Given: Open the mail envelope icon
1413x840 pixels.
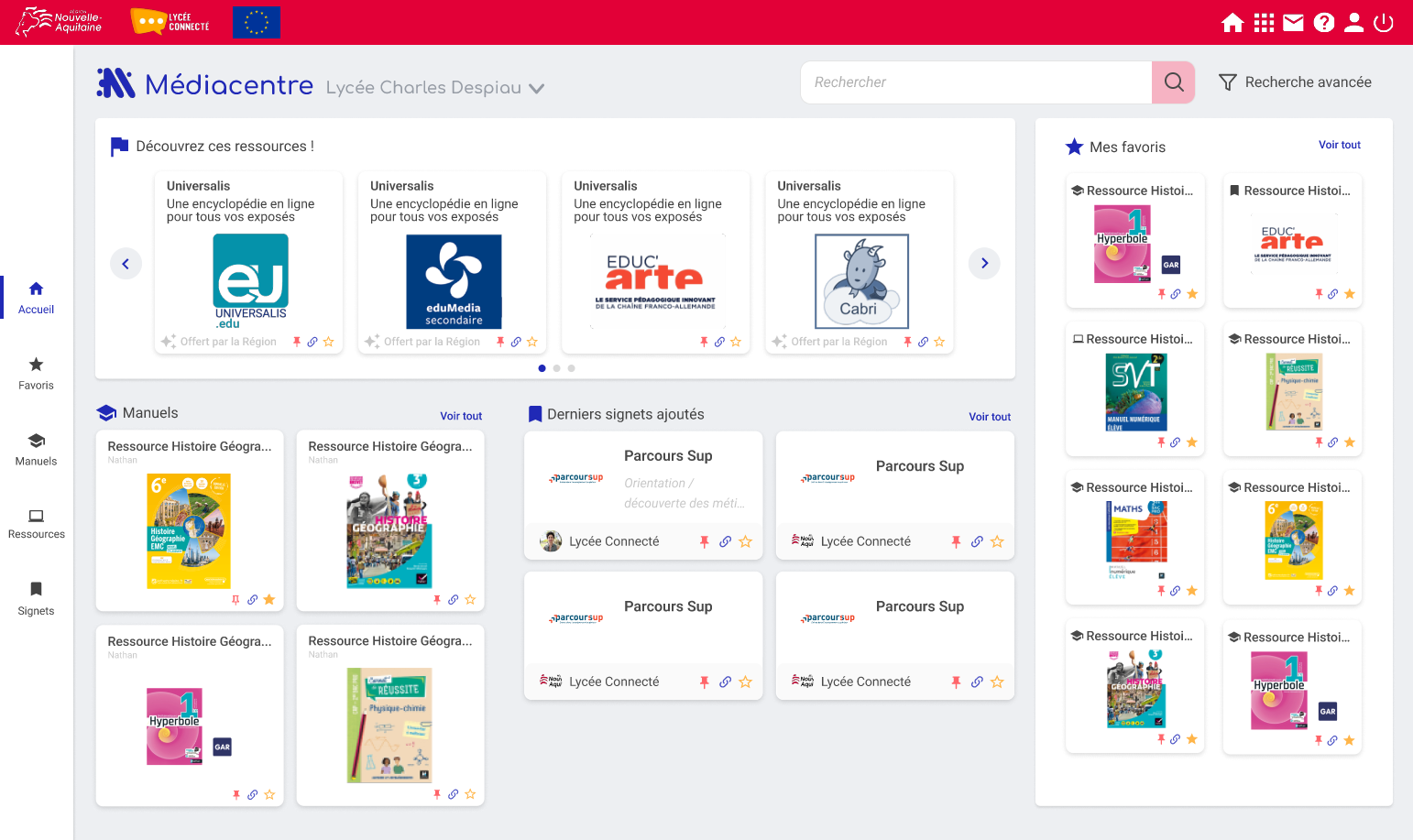Looking at the screenshot, I should tap(1293, 23).
